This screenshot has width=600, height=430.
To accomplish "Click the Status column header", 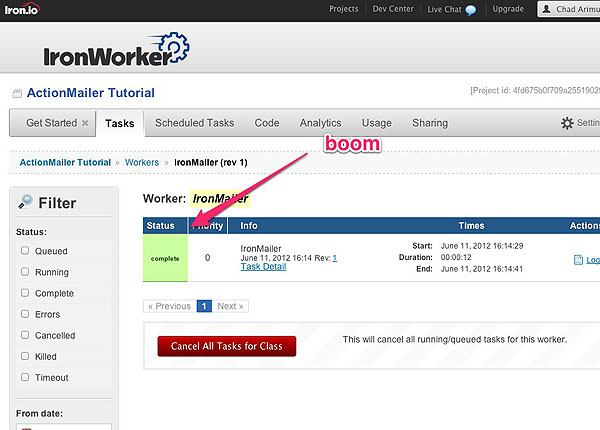I will [x=165, y=226].
